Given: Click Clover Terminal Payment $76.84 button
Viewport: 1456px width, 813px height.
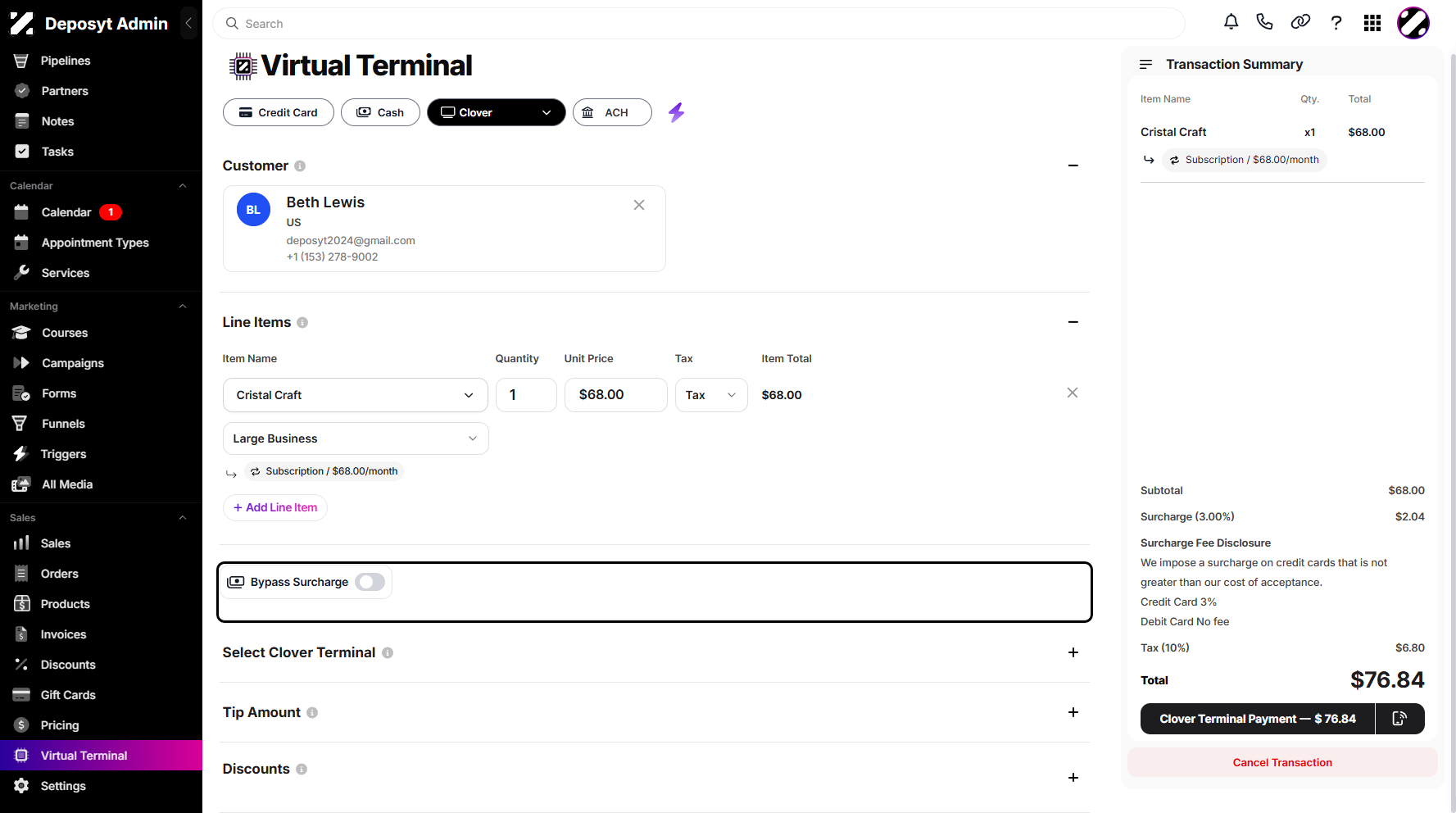Looking at the screenshot, I should (1258, 719).
